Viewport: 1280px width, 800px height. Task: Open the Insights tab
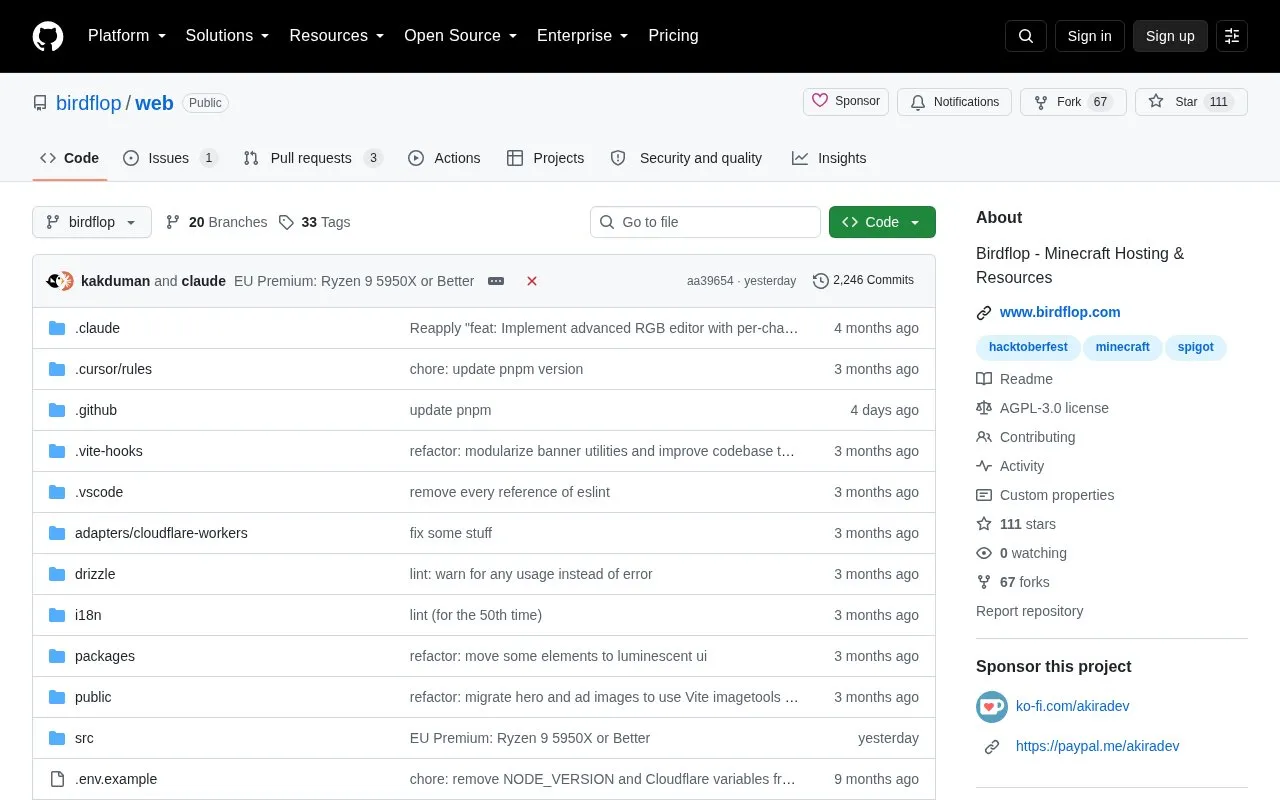pyautogui.click(x=829, y=158)
